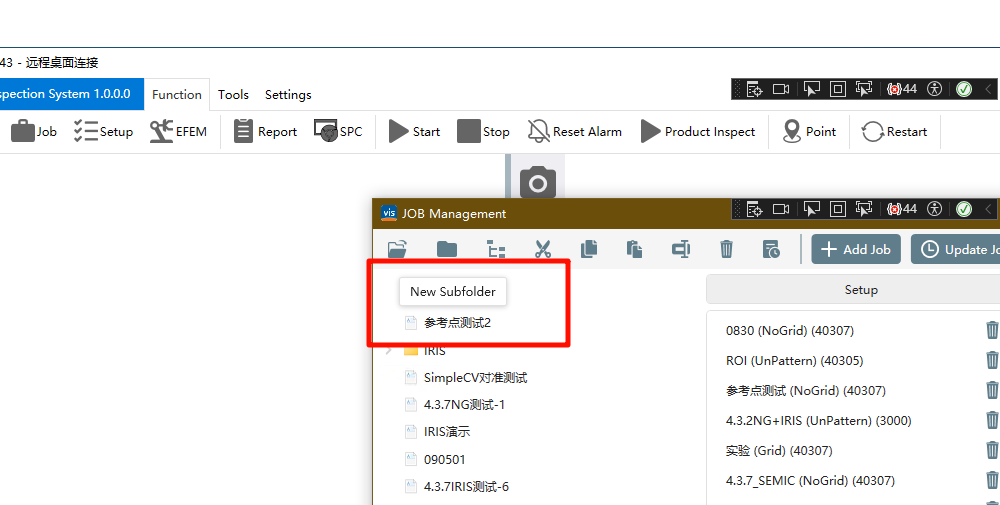Select 4.3.7NG测试-1 job
Image resolution: width=1000 pixels, height=505 pixels.
pos(464,405)
